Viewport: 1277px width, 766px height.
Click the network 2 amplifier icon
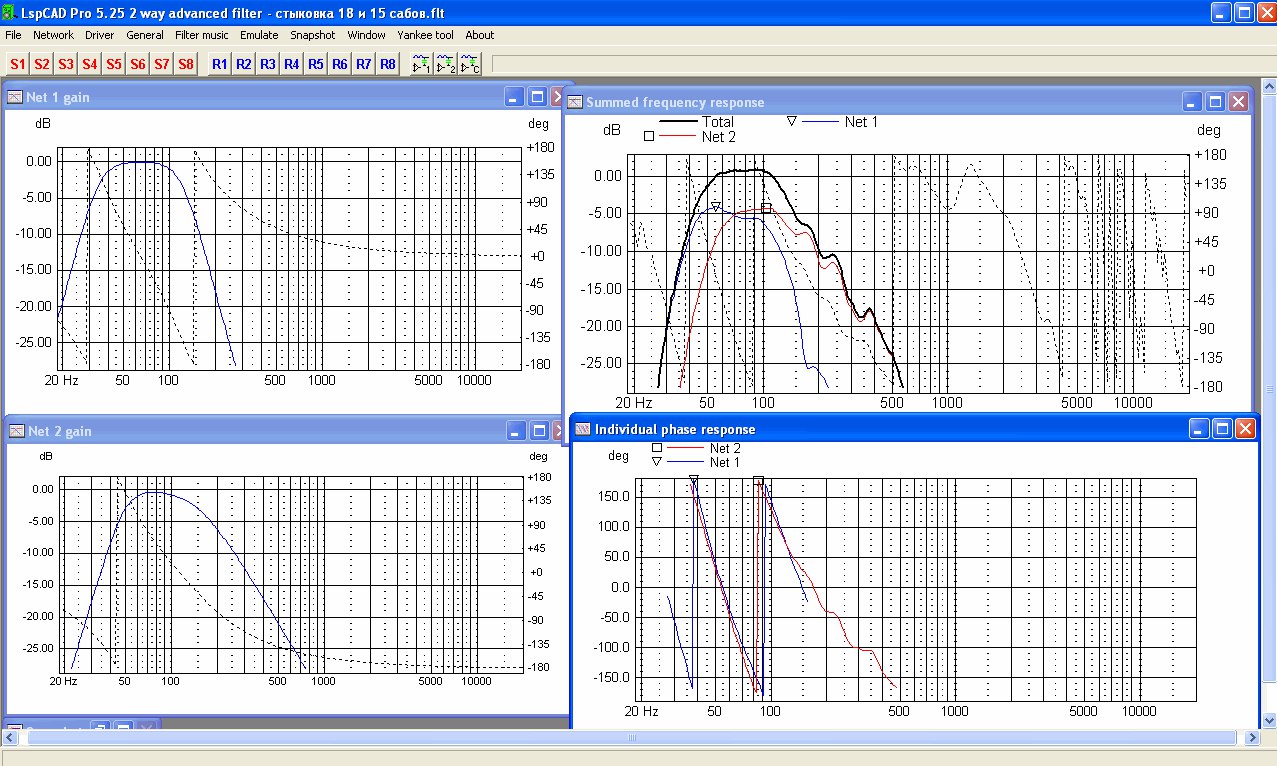coord(446,64)
